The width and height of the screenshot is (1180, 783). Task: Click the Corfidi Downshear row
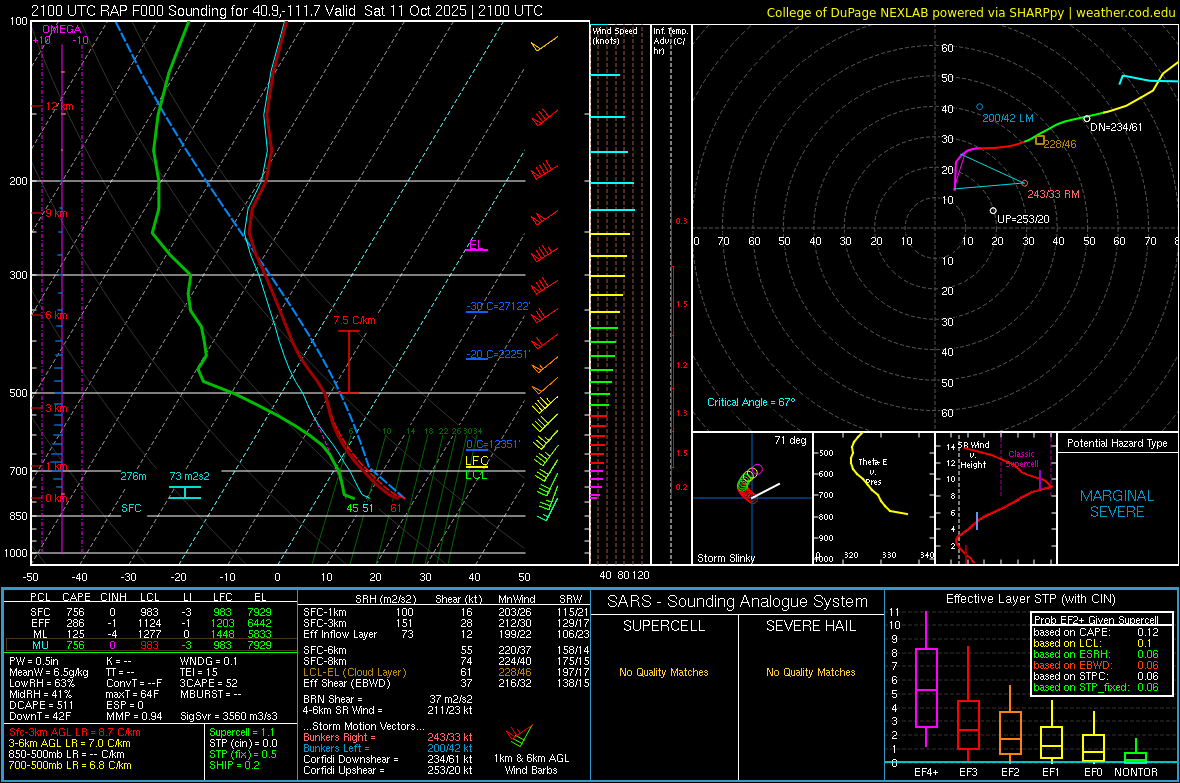coord(388,759)
